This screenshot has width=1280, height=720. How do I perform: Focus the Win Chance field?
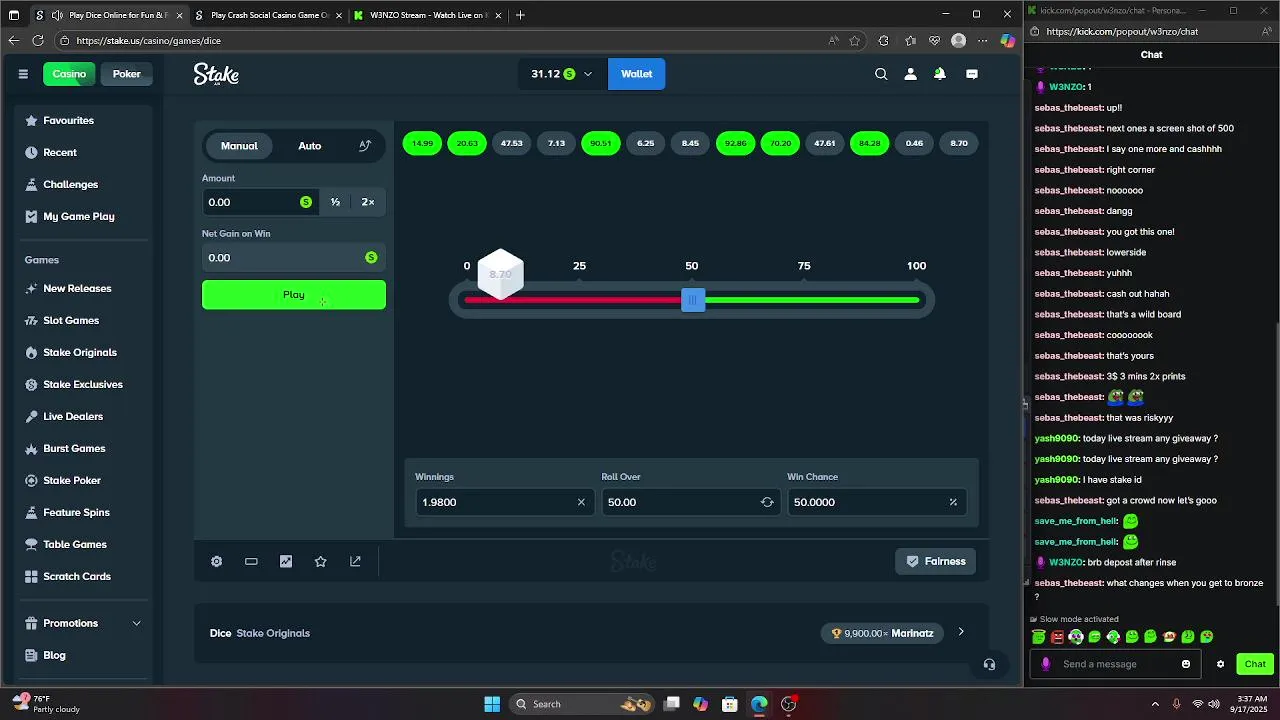[876, 502]
